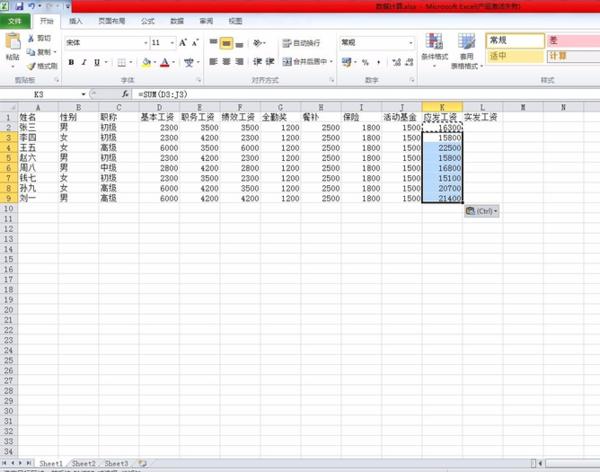Open Conditional Formatting (条件格式)
The height and width of the screenshot is (472, 600).
(x=435, y=48)
